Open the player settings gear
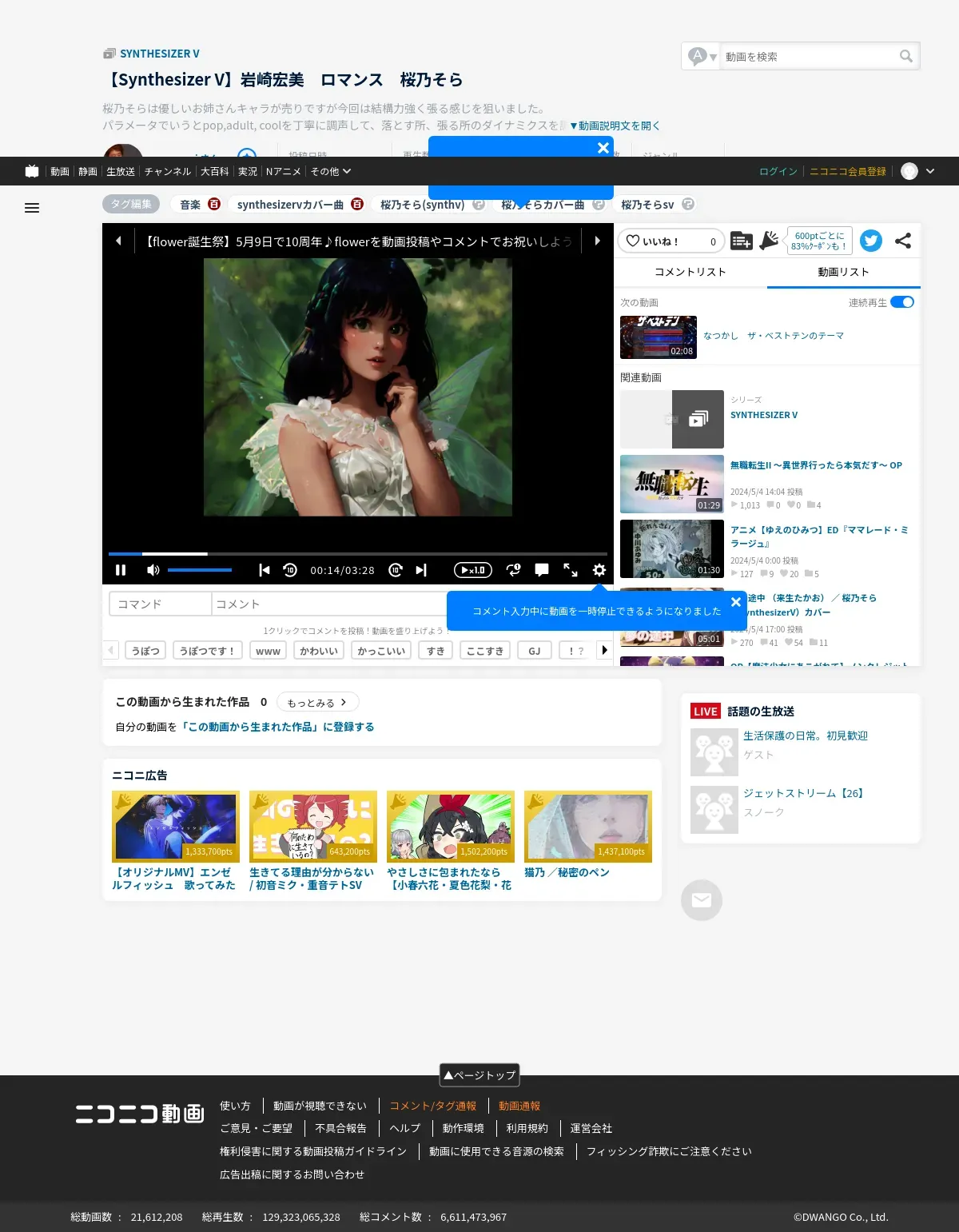Image resolution: width=959 pixels, height=1232 pixels. (599, 570)
